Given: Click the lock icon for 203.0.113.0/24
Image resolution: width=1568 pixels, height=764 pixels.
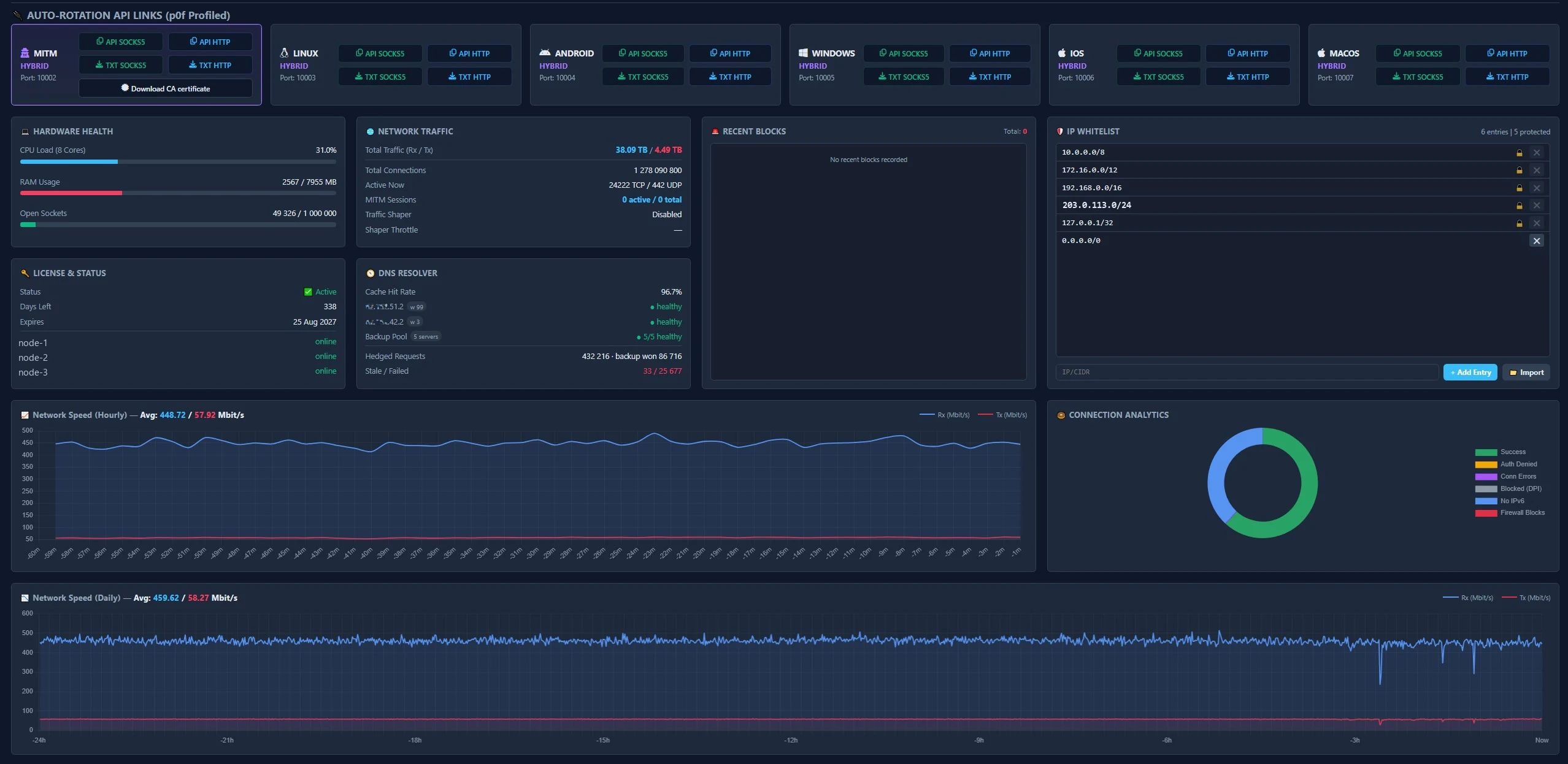Looking at the screenshot, I should point(1520,206).
